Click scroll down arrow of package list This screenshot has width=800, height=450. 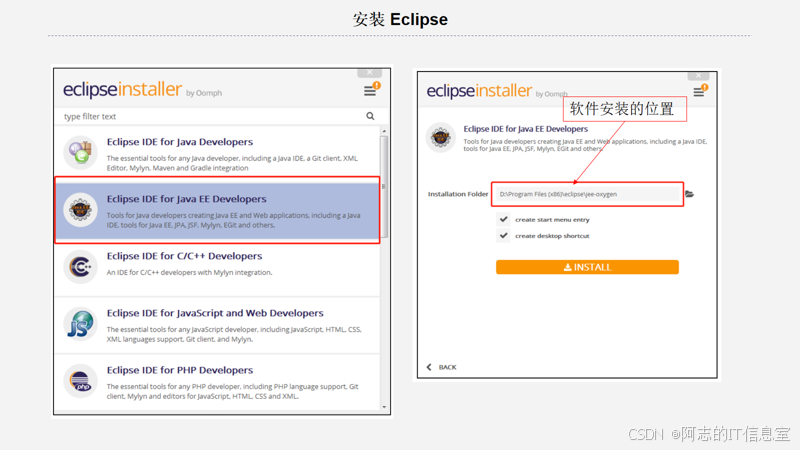(x=384, y=407)
